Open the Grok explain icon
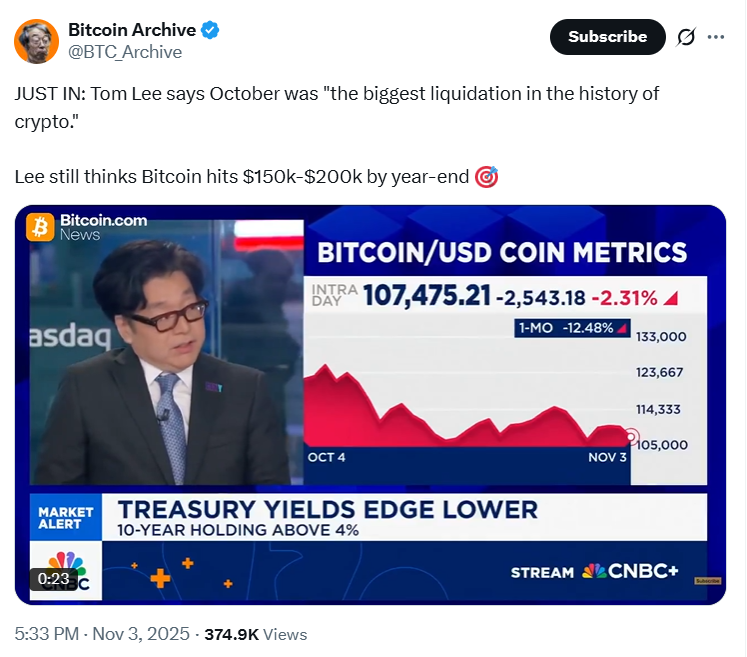Image resolution: width=747 pixels, height=657 pixels. [686, 37]
